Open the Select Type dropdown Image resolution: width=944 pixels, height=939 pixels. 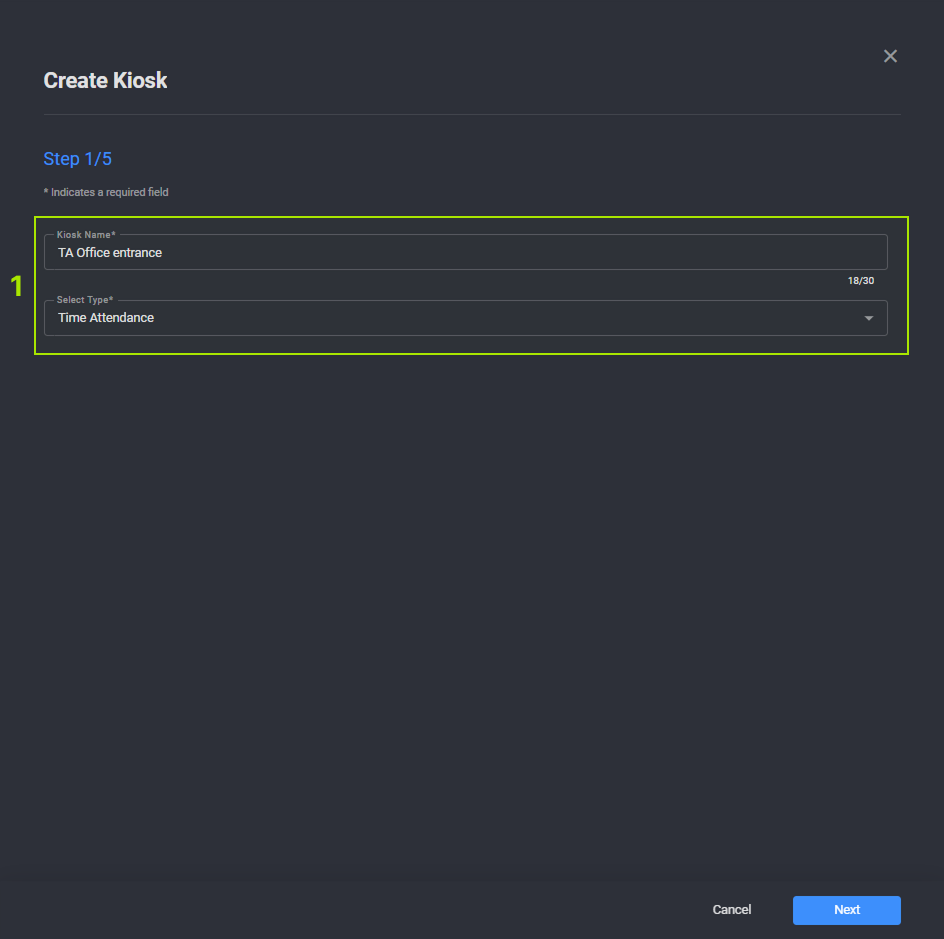(465, 318)
